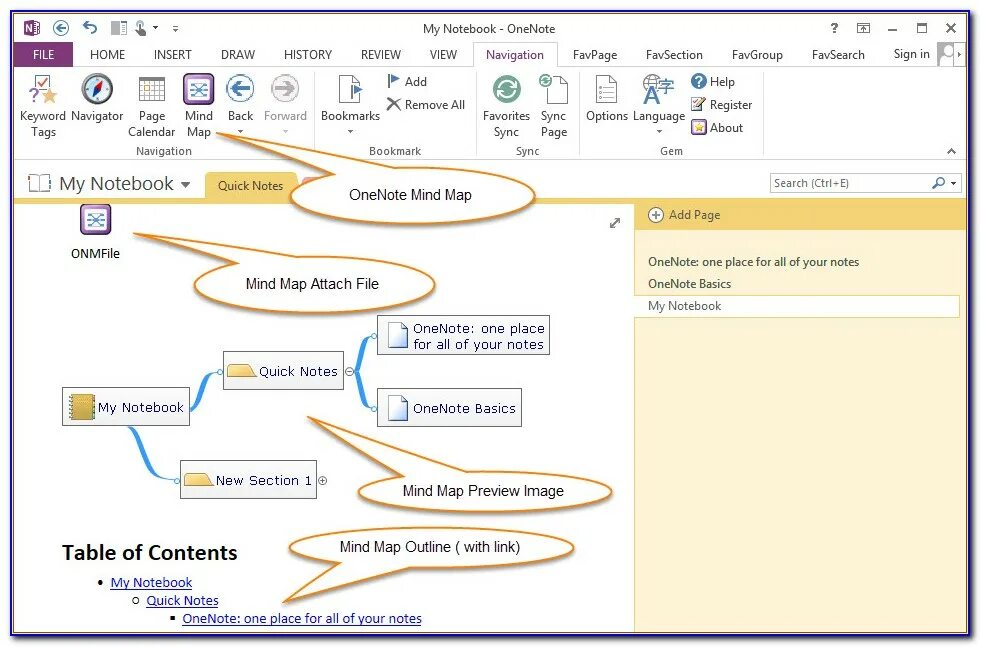Collapse Quick Notes mind map node
981x647 pixels.
point(350,372)
